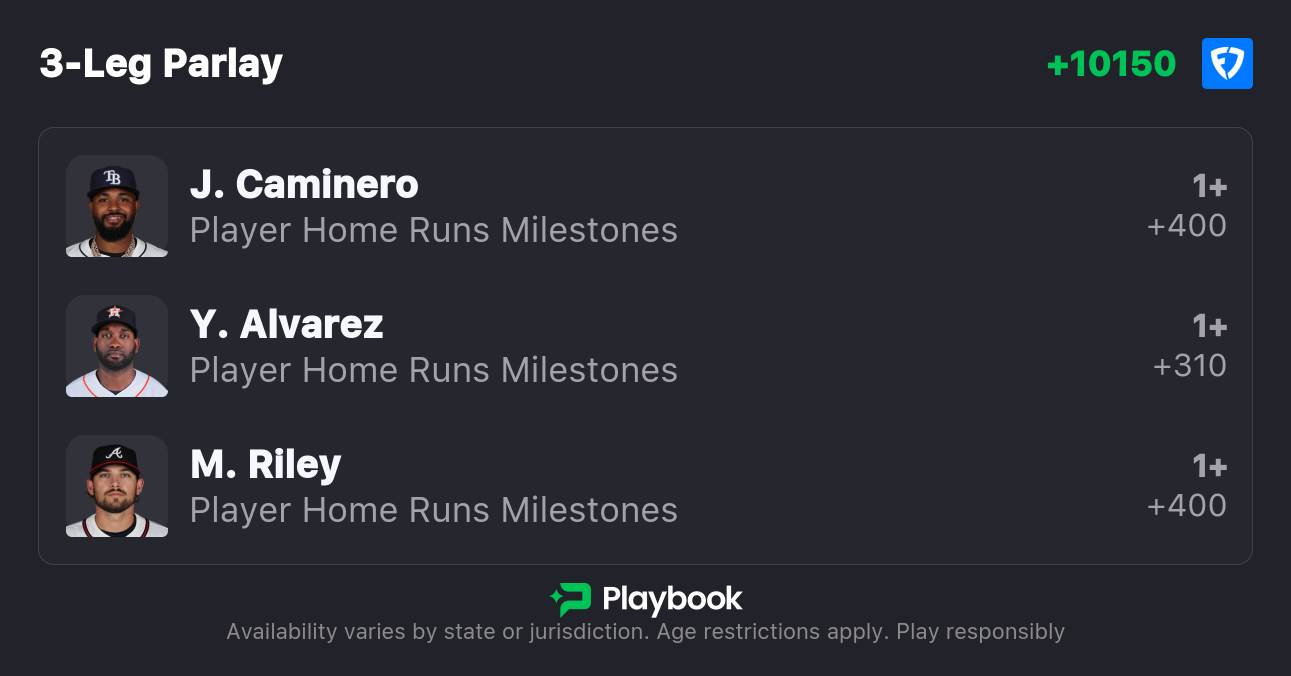Select Caminero's +400 odds value
Viewport: 1291px width, 676px height.
coord(1187,226)
